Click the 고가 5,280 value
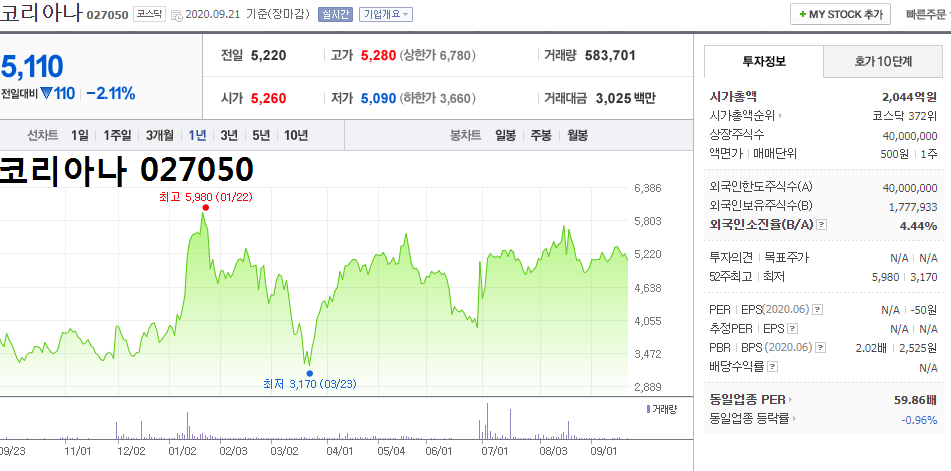Viewport: 951px width, 471px height. (378, 56)
